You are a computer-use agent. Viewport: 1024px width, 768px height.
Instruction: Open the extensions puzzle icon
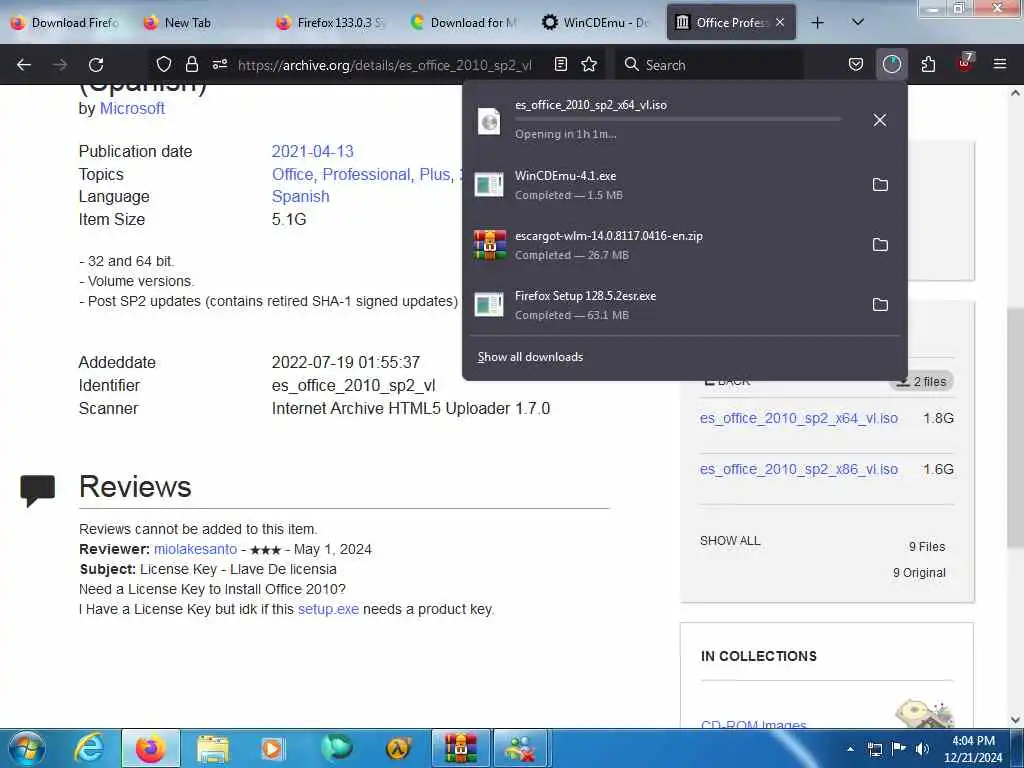pyautogui.click(x=928, y=64)
